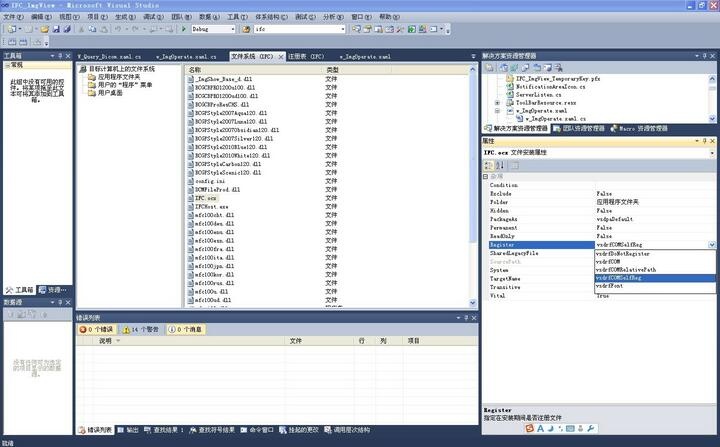Toggle the 0 messages filter button
Viewport: 720px width, 447px height.
click(185, 329)
